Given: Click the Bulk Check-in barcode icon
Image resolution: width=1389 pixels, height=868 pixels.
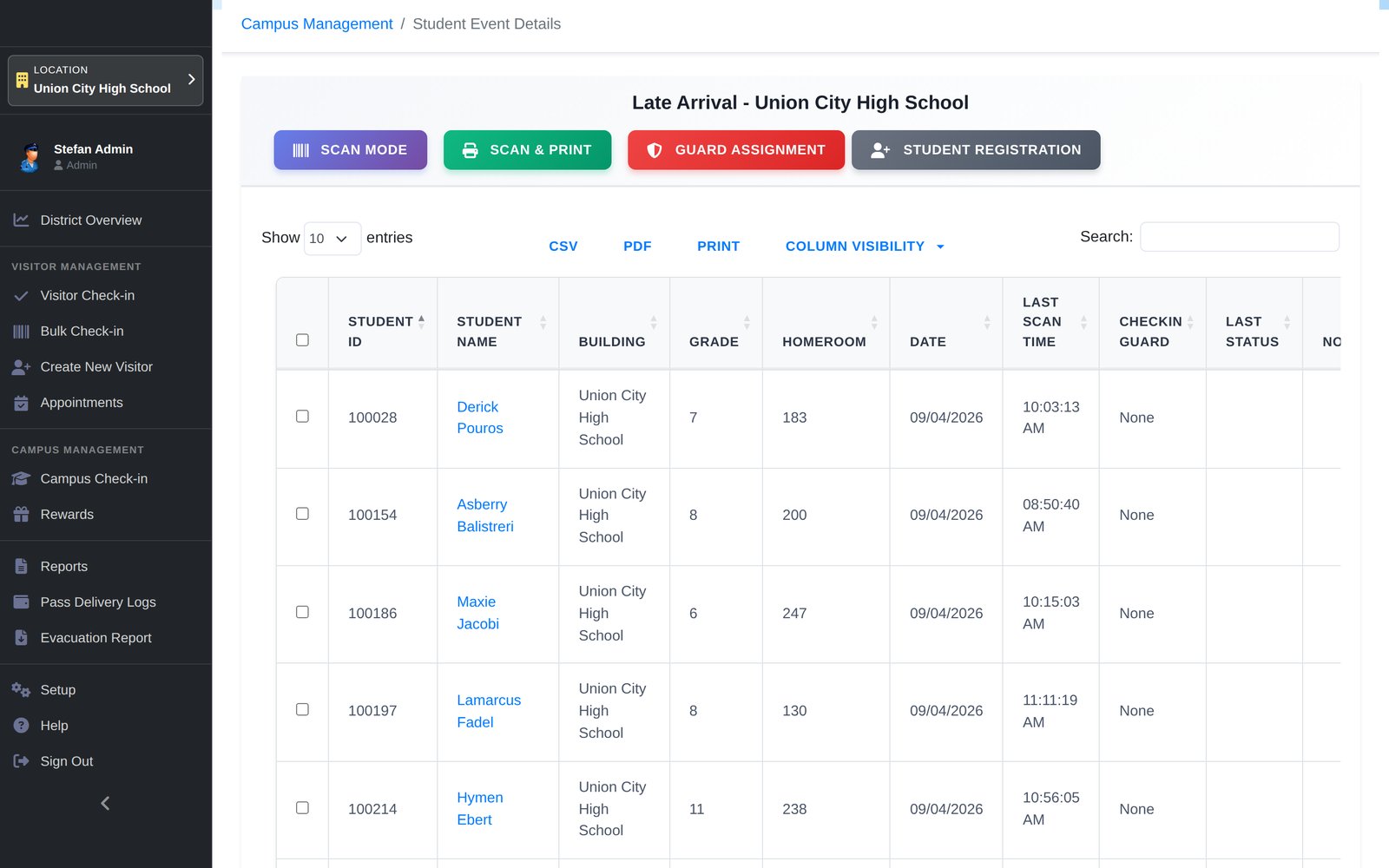Looking at the screenshot, I should click(x=21, y=332).
